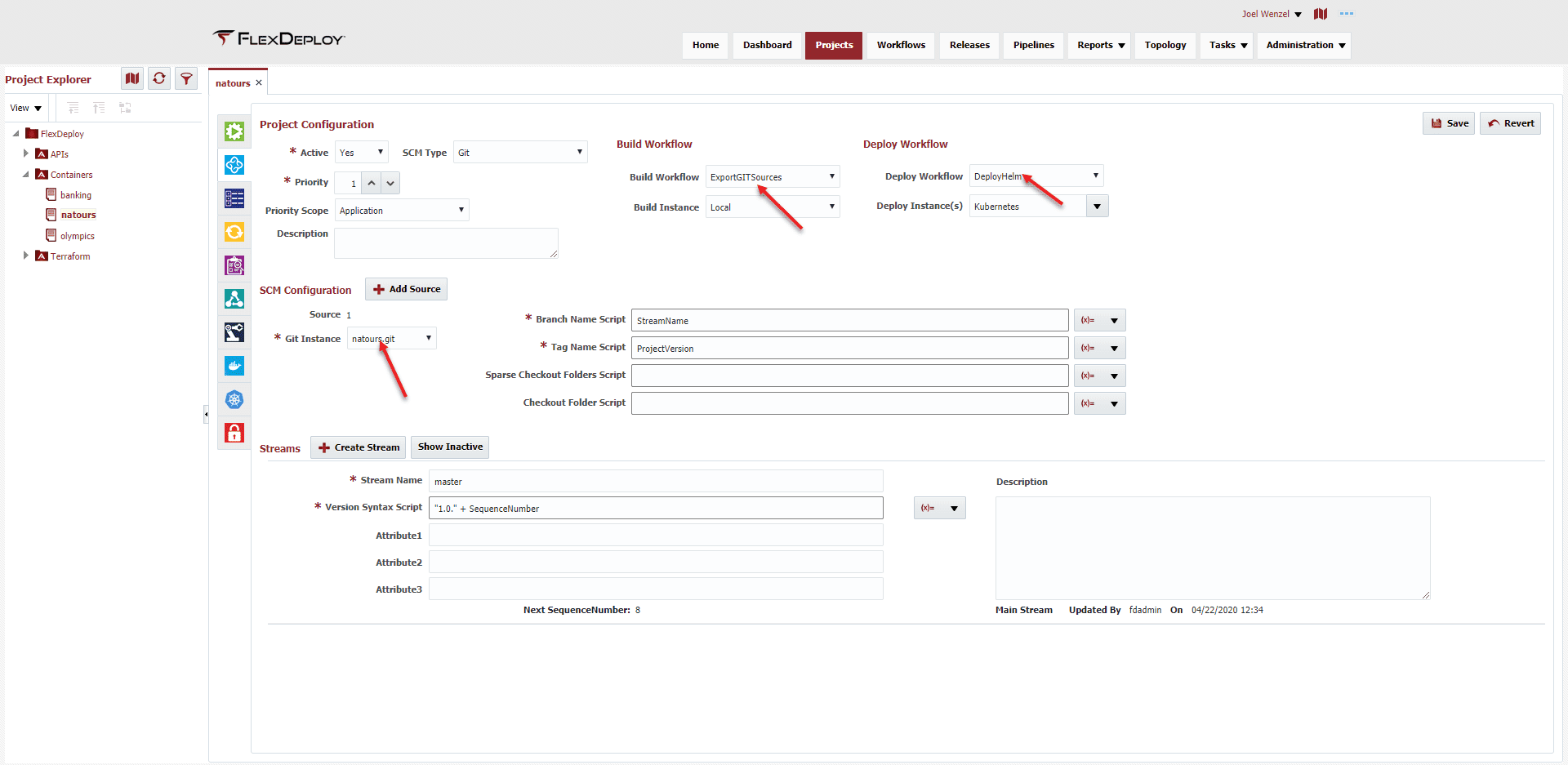This screenshot has width=1568, height=765.
Task: Select the olympics project in the tree
Action: click(x=77, y=236)
